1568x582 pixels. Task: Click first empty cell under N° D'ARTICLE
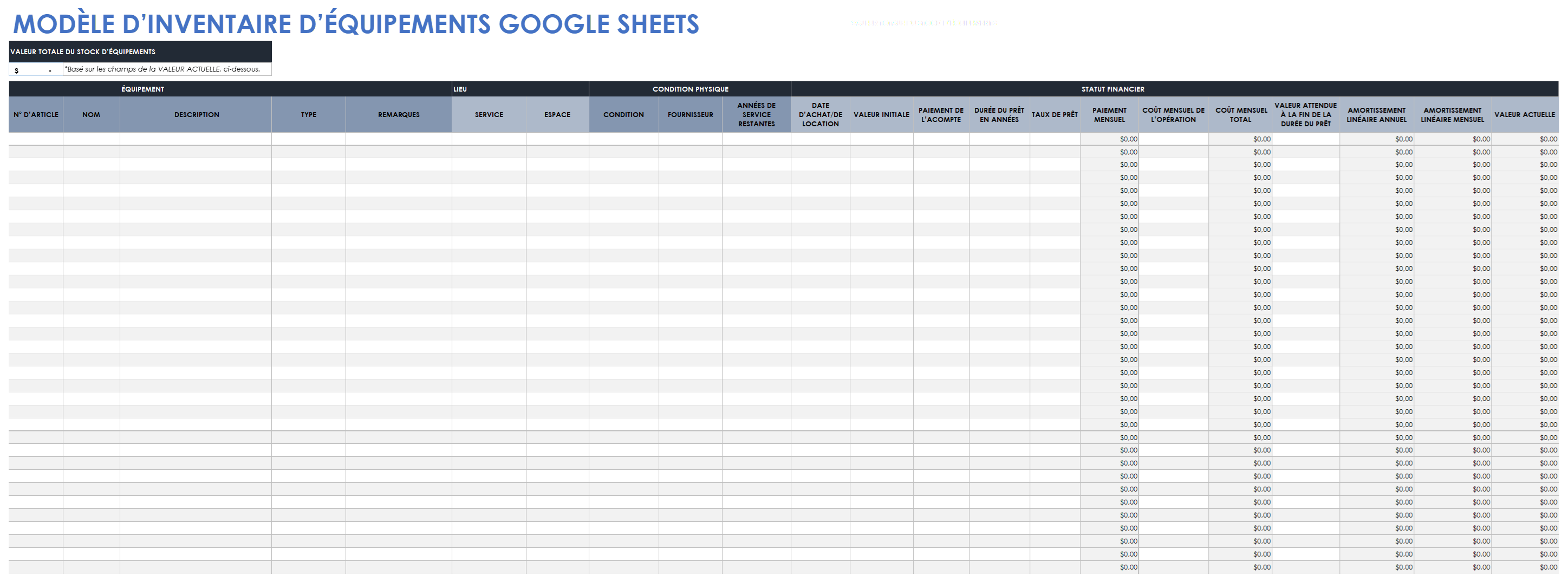(x=36, y=139)
